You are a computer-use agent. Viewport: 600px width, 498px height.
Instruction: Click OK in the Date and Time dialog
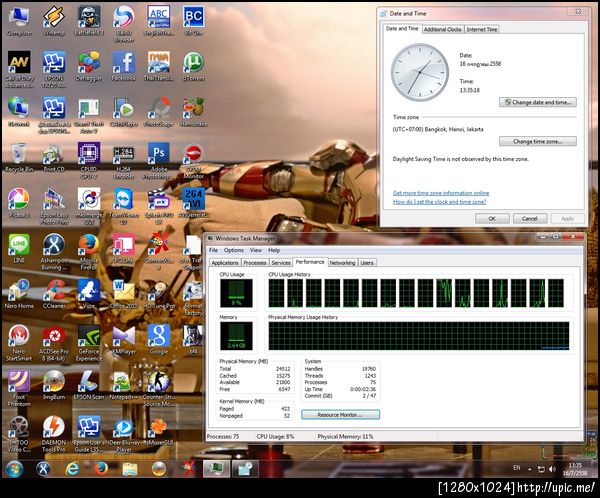coord(492,218)
